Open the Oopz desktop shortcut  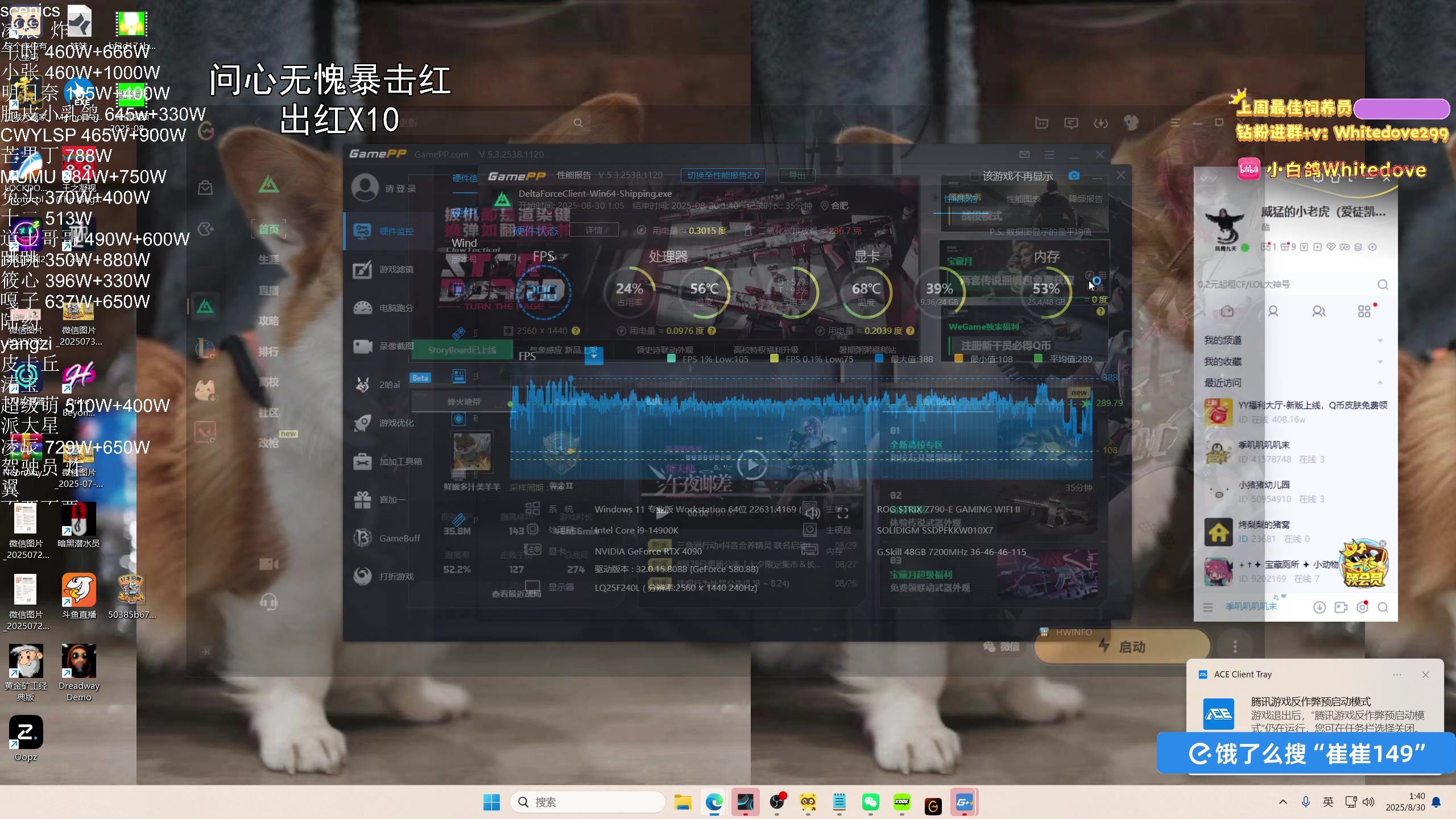pos(26,739)
